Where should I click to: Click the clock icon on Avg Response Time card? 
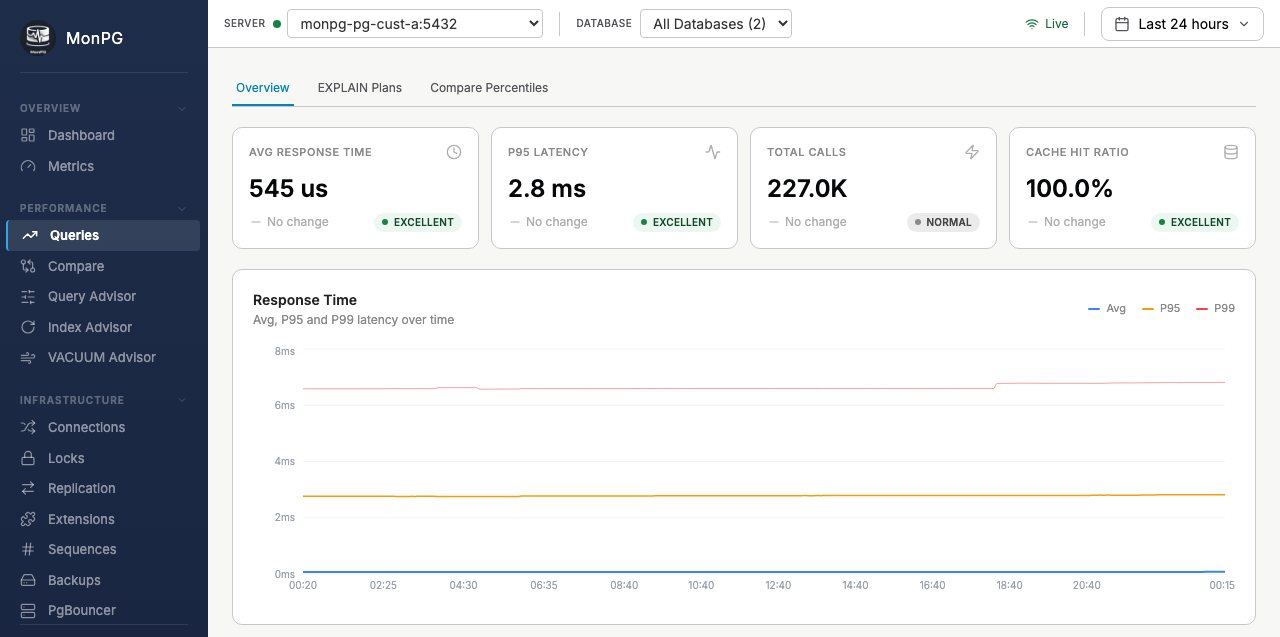point(454,152)
